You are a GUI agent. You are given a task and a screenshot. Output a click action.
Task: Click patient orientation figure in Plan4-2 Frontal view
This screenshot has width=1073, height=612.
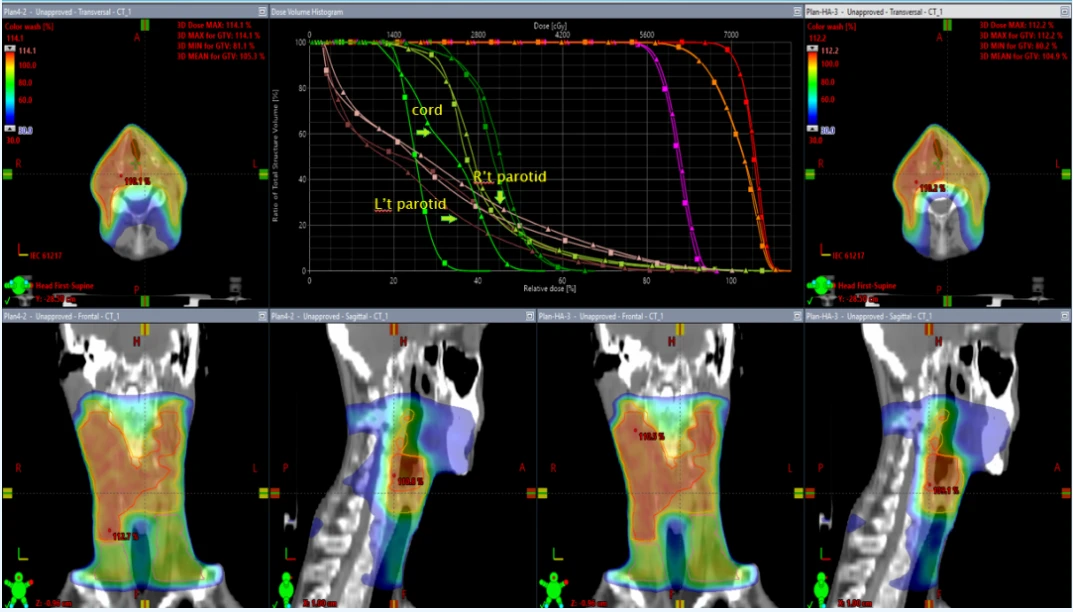pyautogui.click(x=17, y=586)
